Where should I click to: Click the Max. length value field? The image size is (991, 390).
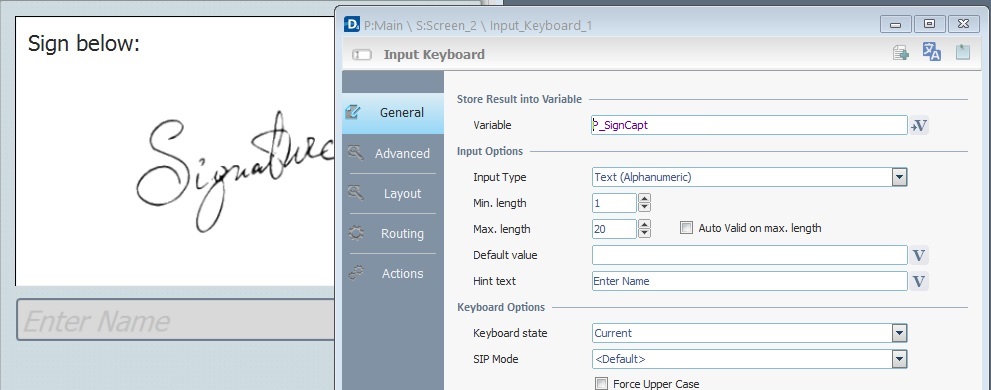(614, 229)
